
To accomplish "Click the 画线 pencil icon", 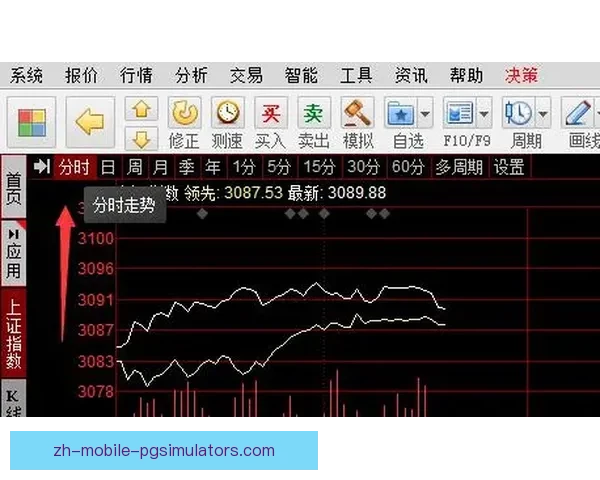I will pyautogui.click(x=577, y=113).
